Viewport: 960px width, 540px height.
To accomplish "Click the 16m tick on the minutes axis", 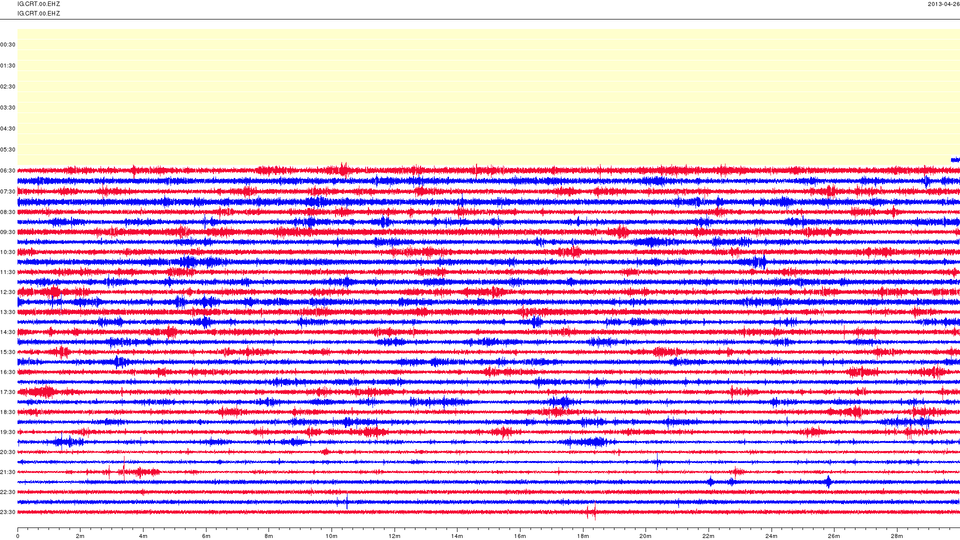I will pos(520,536).
